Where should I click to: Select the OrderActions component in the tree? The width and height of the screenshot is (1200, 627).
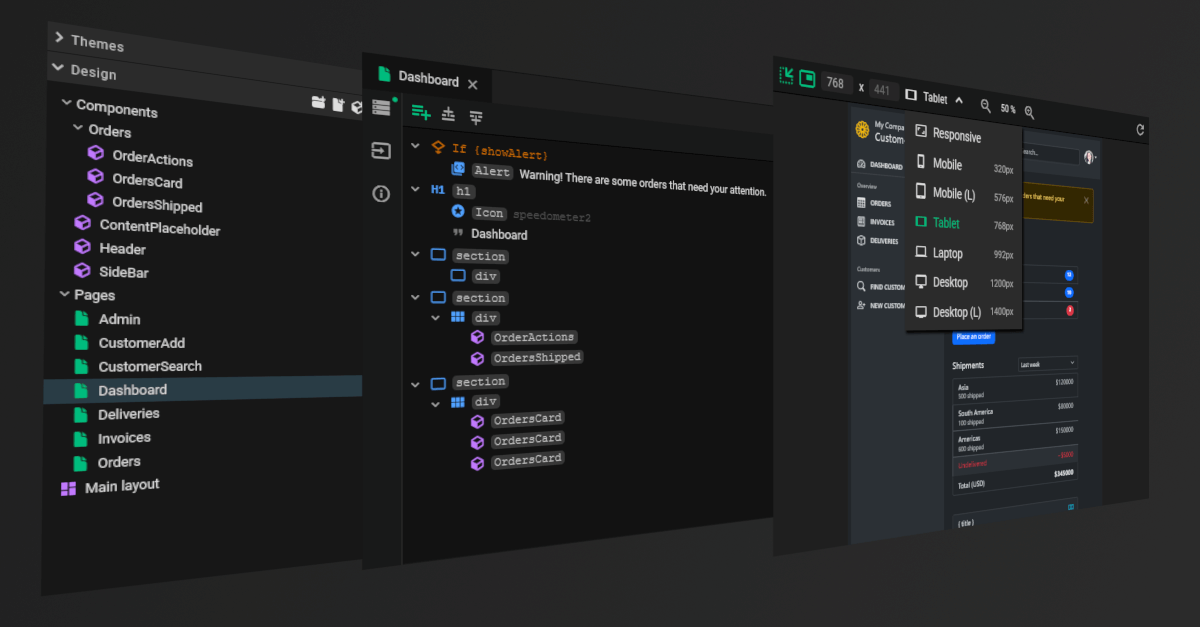pyautogui.click(x=152, y=158)
